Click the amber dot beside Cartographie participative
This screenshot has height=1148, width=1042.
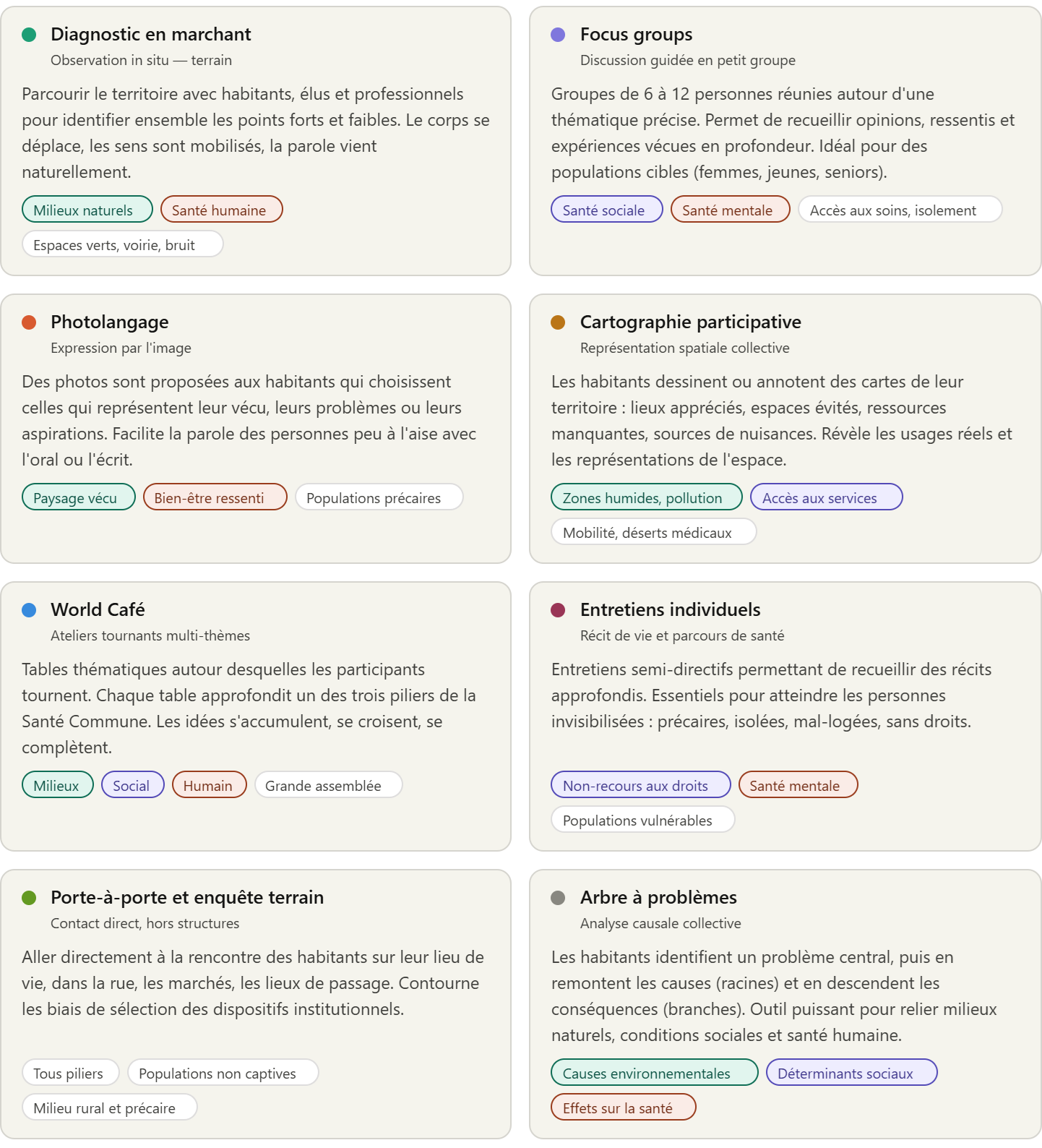[x=558, y=322]
